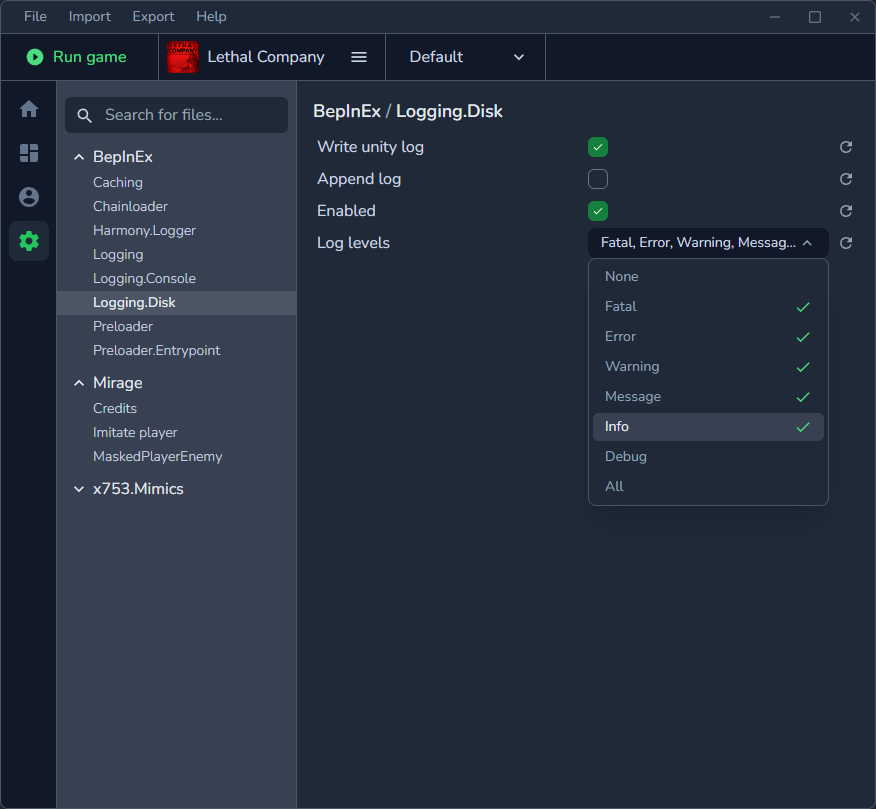Reset the Write unity log setting
This screenshot has height=809, width=876.
pos(846,147)
